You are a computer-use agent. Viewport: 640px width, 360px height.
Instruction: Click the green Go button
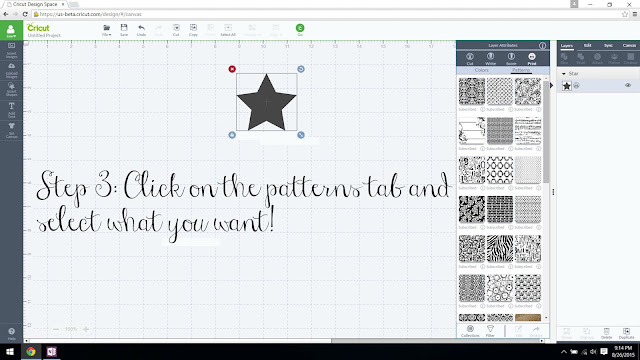300,29
